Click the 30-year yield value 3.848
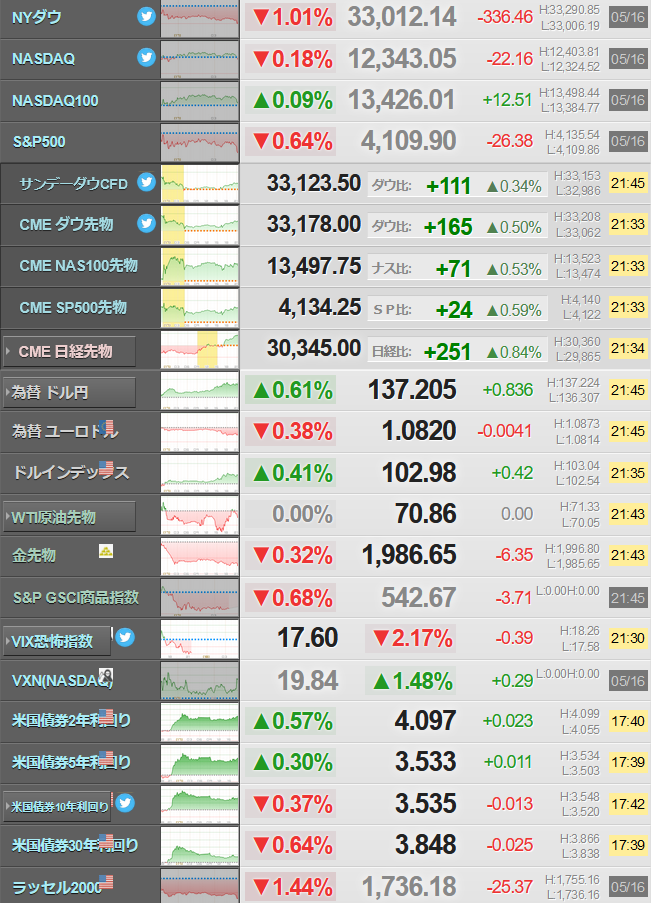 pos(425,845)
